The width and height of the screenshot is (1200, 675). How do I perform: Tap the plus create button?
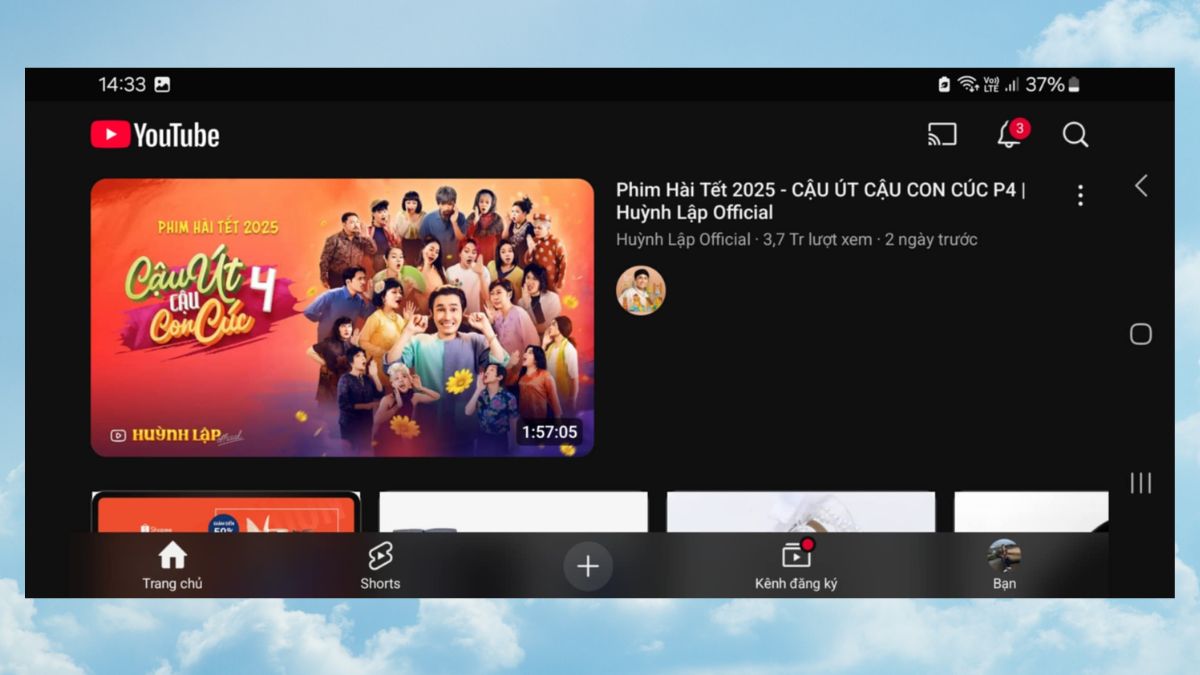(x=588, y=567)
